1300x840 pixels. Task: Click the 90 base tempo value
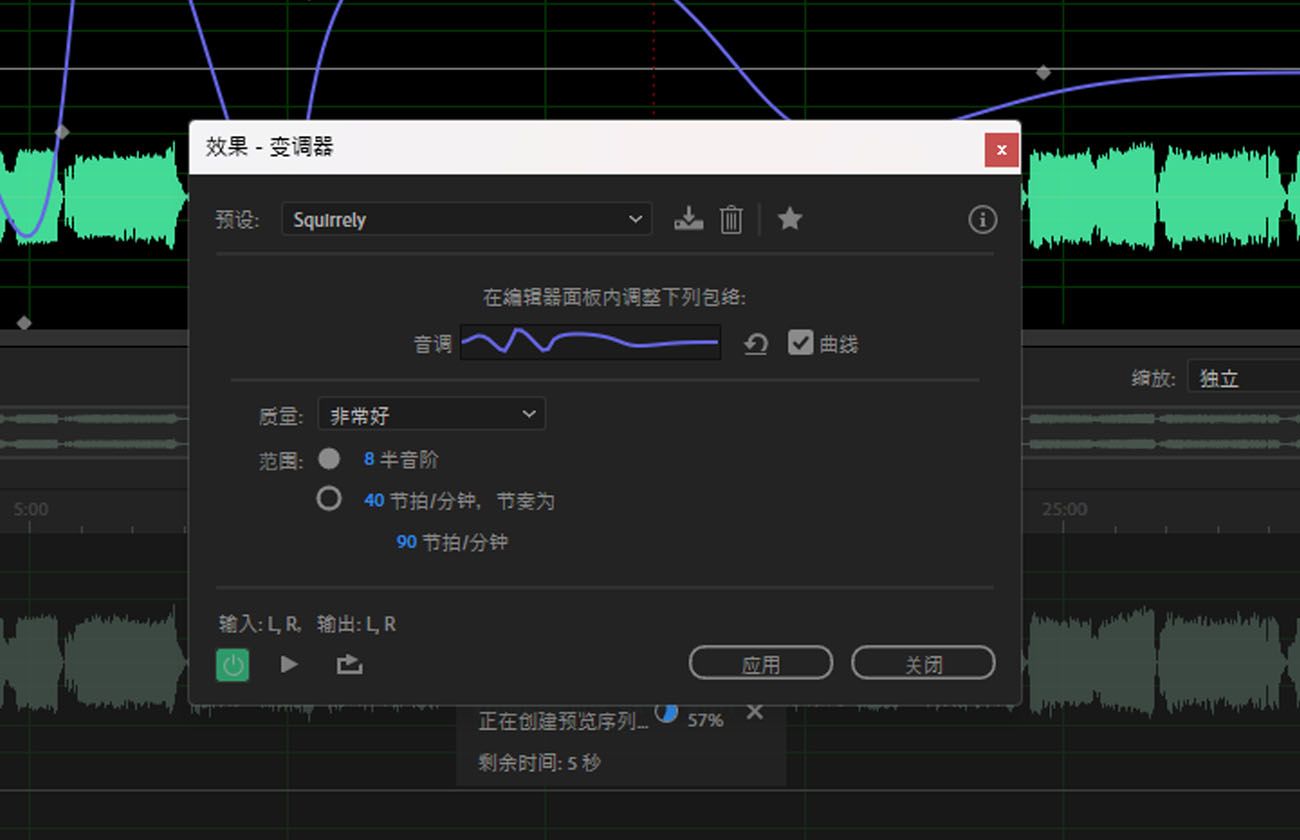click(406, 542)
